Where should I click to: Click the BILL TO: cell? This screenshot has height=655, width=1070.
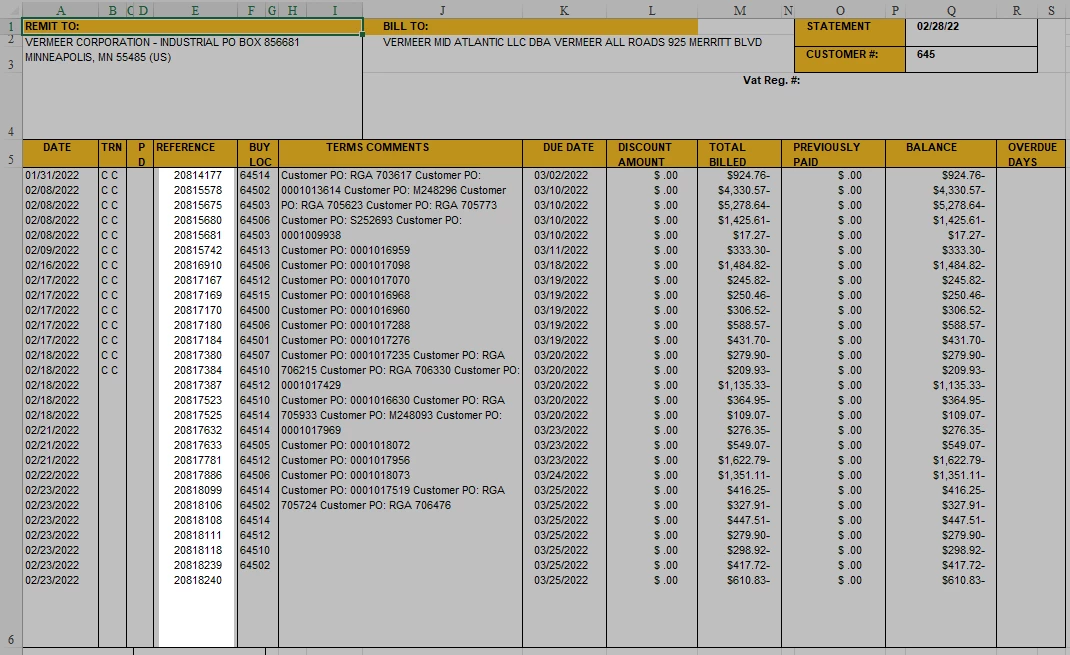tap(530, 27)
